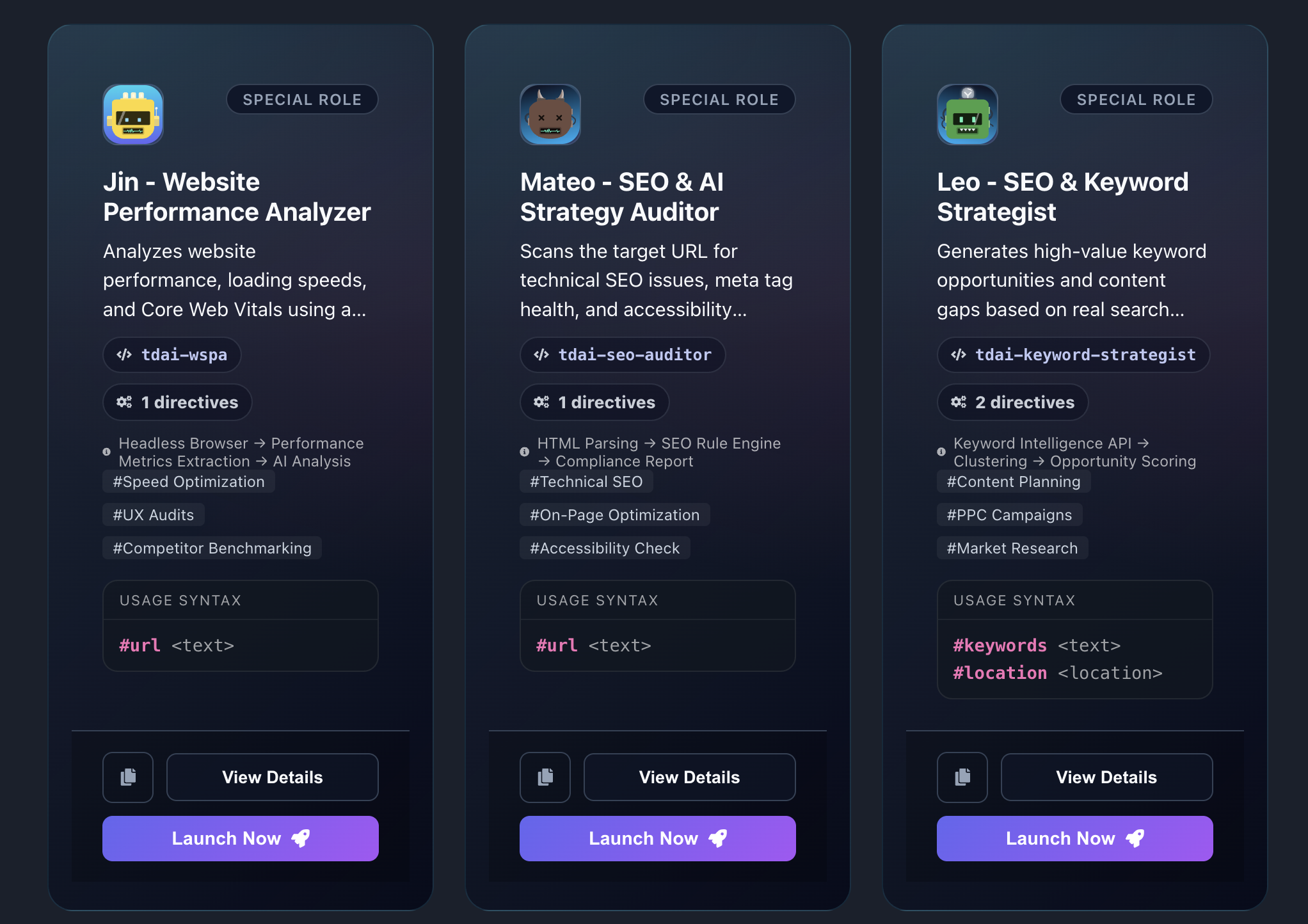Click Jin's yellow robot avatar icon
The image size is (1308, 924).
(132, 115)
